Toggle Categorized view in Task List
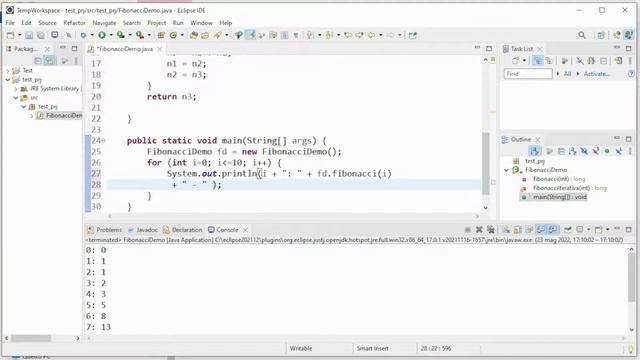Viewport: 640px width, 360px height. coord(538,61)
